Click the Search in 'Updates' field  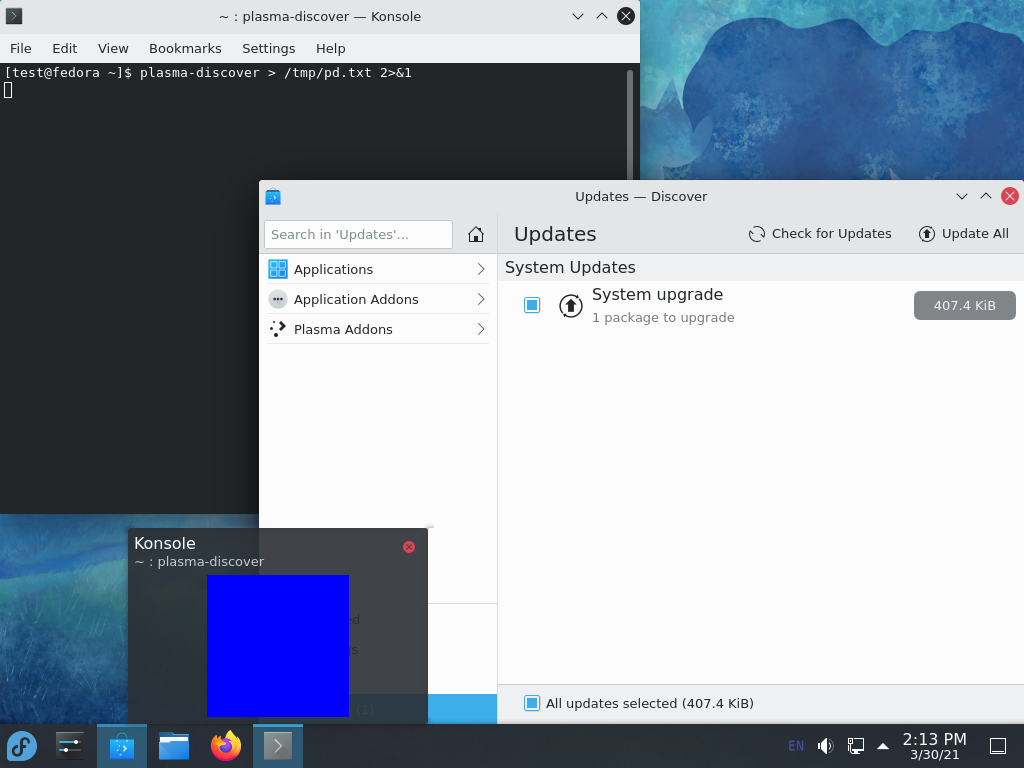(359, 234)
